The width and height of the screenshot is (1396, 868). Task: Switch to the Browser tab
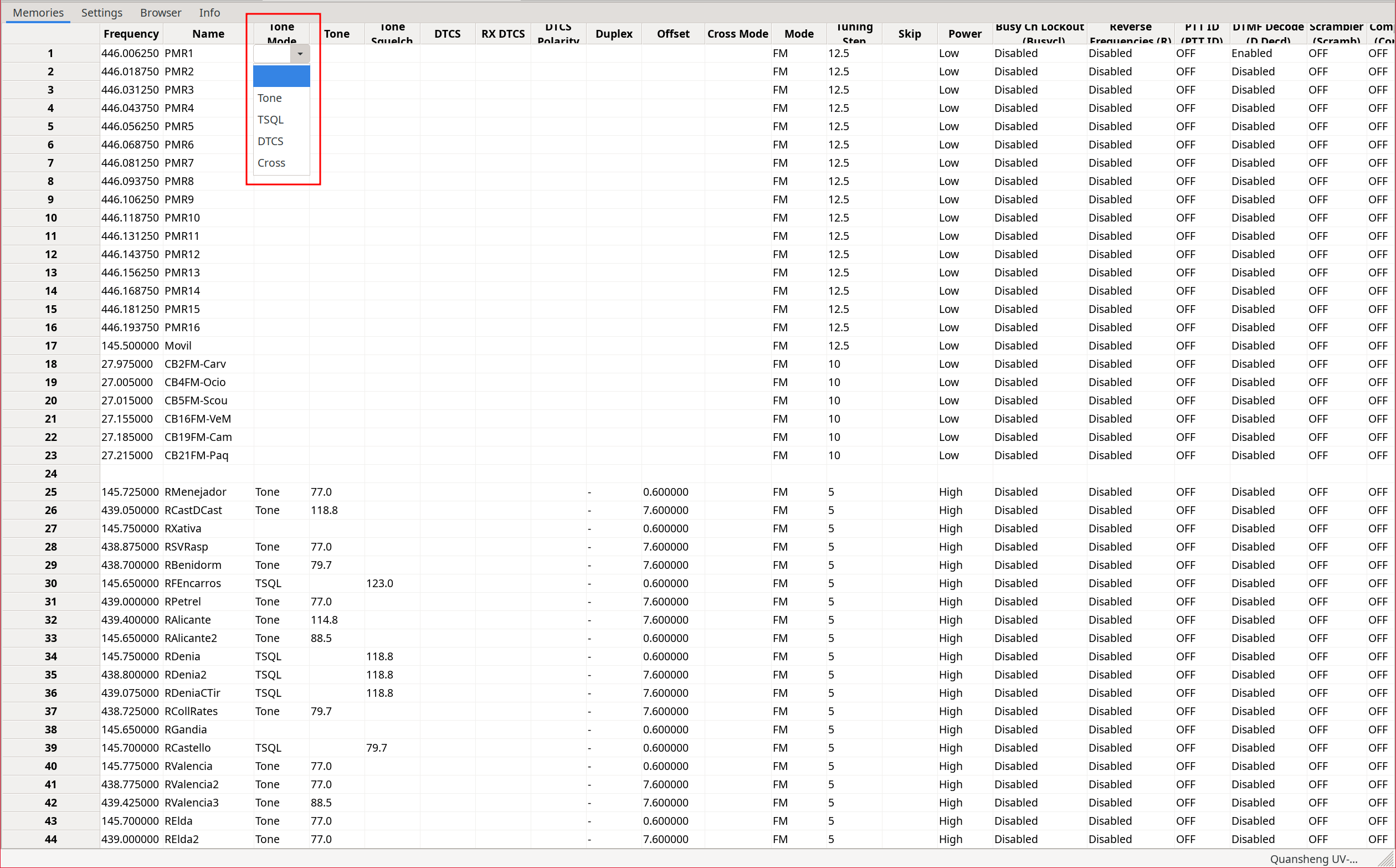(160, 13)
